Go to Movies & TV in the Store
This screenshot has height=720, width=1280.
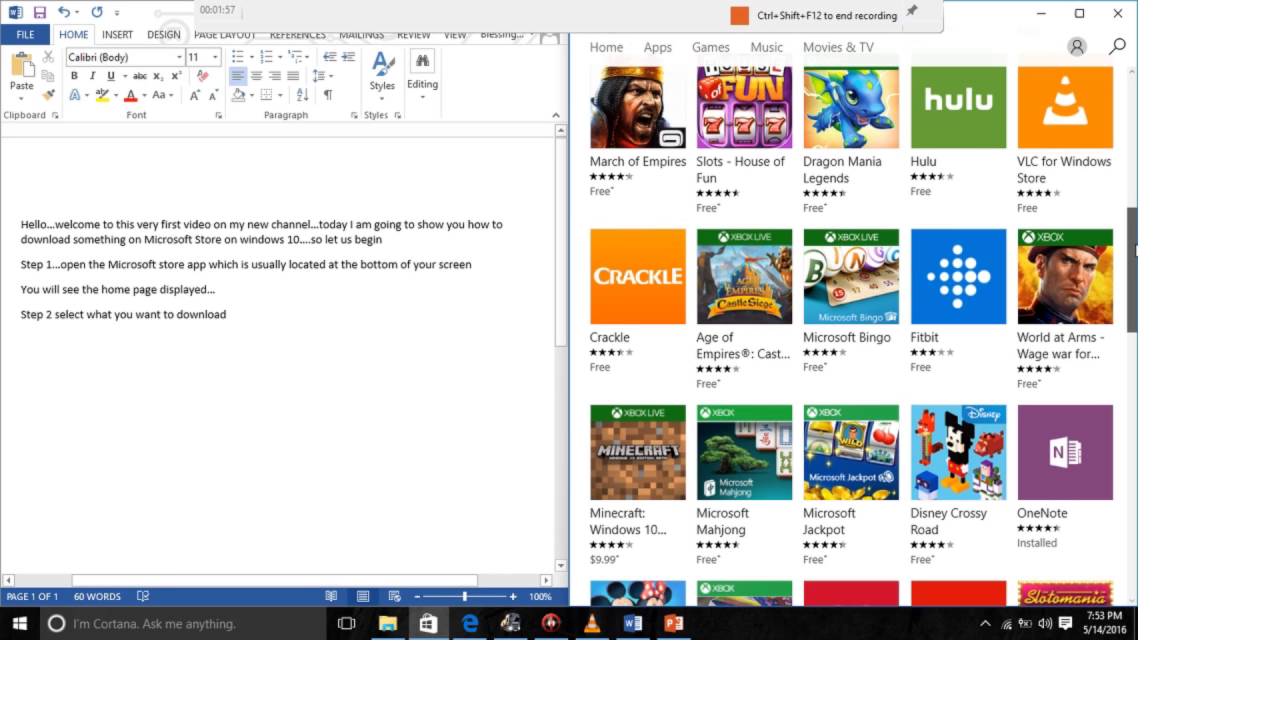[x=837, y=47]
